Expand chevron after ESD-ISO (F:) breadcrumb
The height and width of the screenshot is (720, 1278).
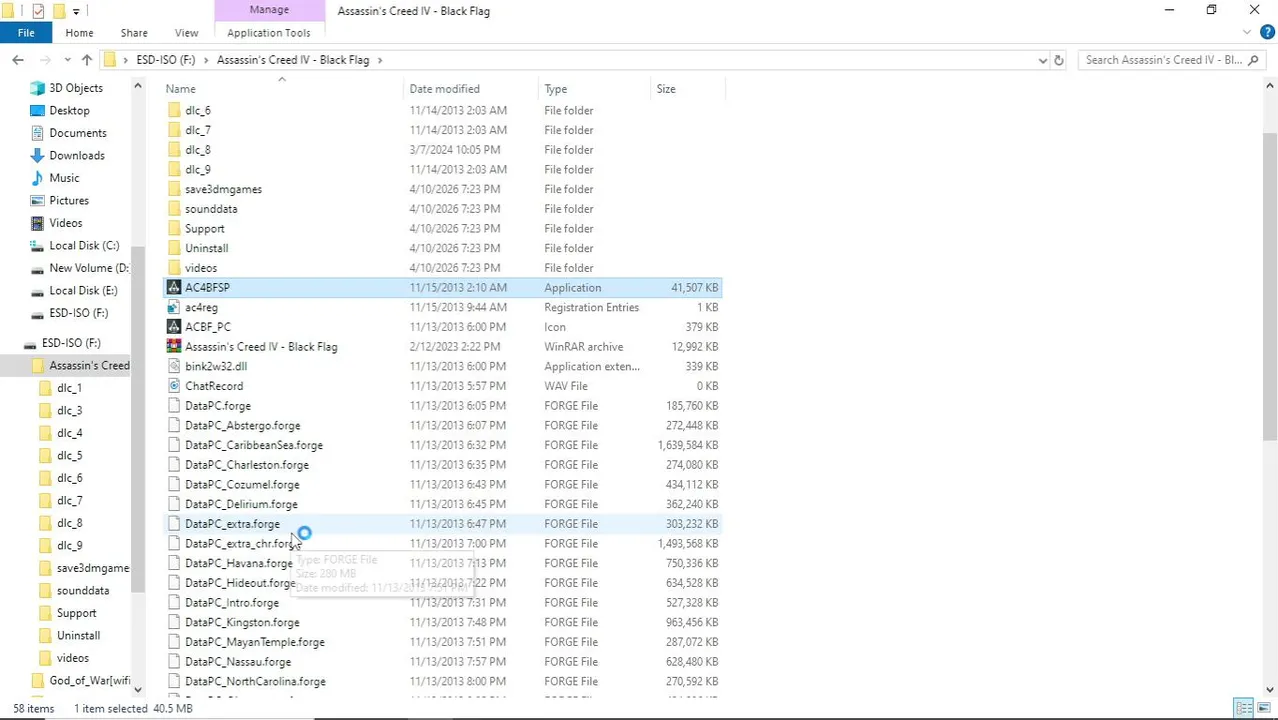tap(207, 60)
